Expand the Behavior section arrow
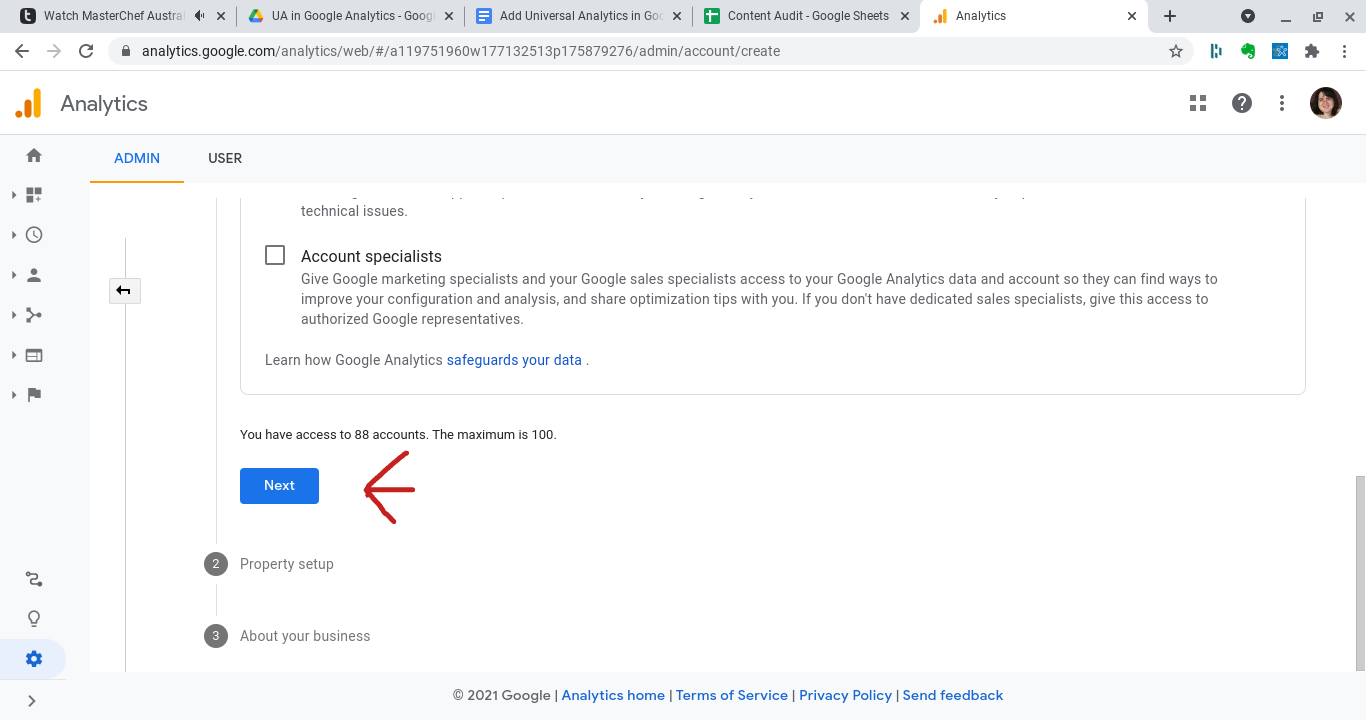The image size is (1366, 720). [x=14, y=355]
